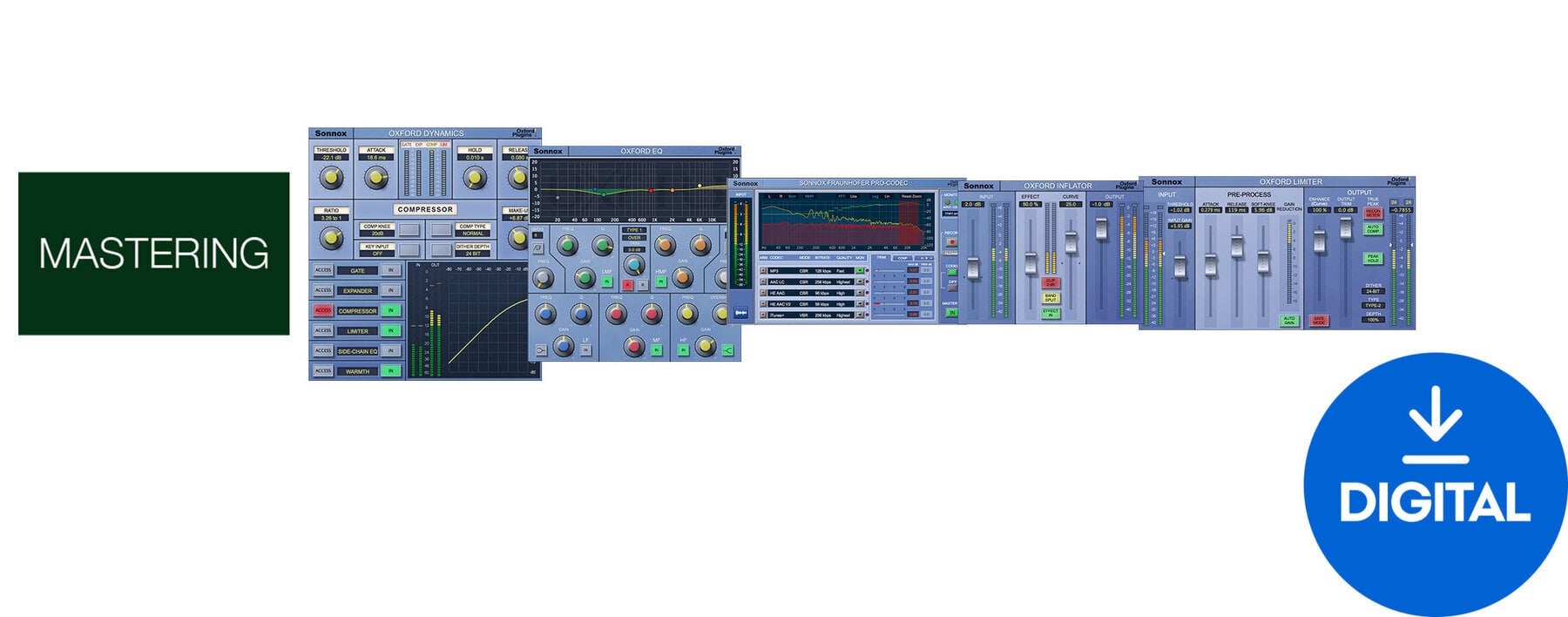Open the Dither 24-BIT selector in Limiter

click(x=1373, y=291)
